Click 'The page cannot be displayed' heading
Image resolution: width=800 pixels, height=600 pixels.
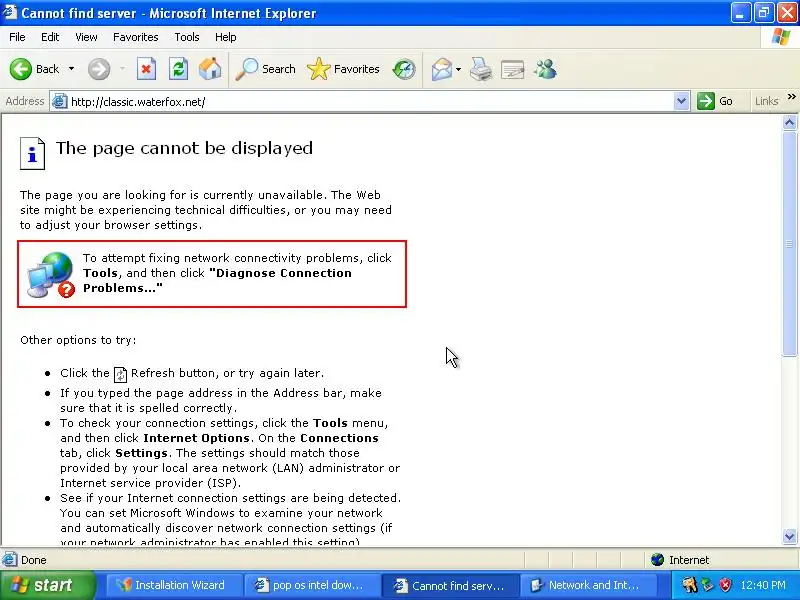coord(184,148)
